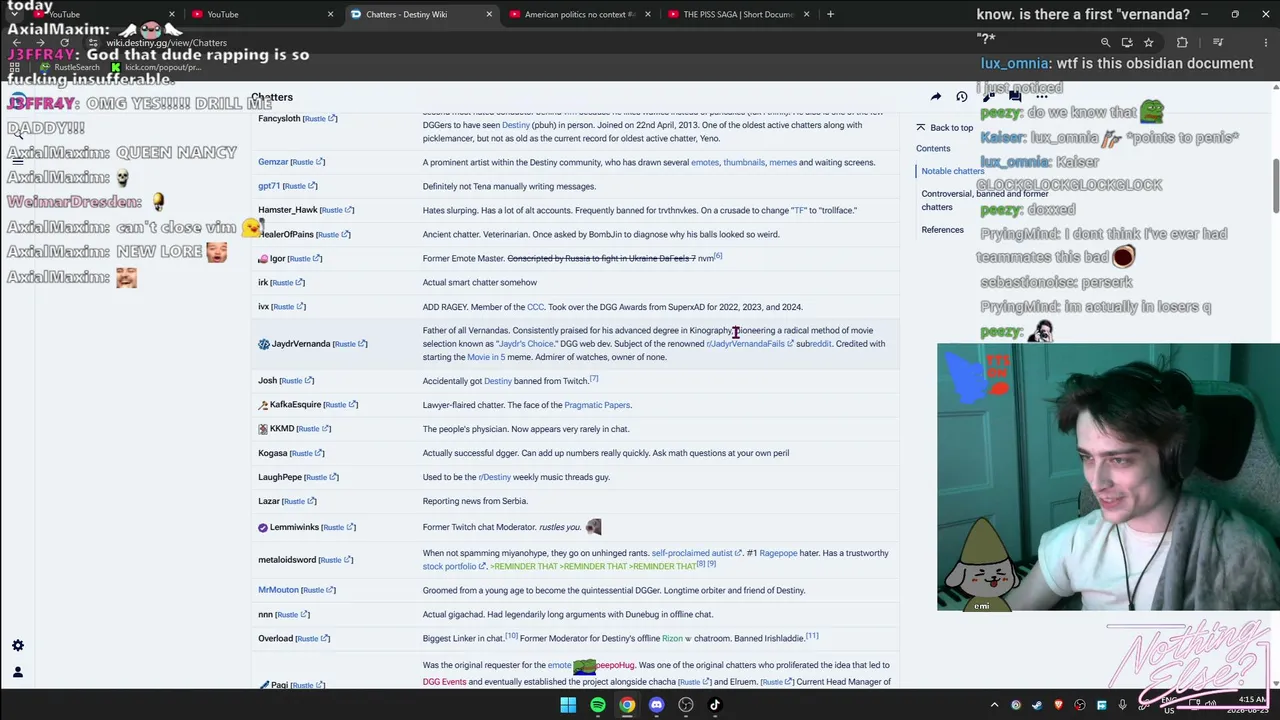Image resolution: width=1280 pixels, height=720 pixels.
Task: Open Rustle link next to MrMouton
Action: pyautogui.click(x=319, y=590)
